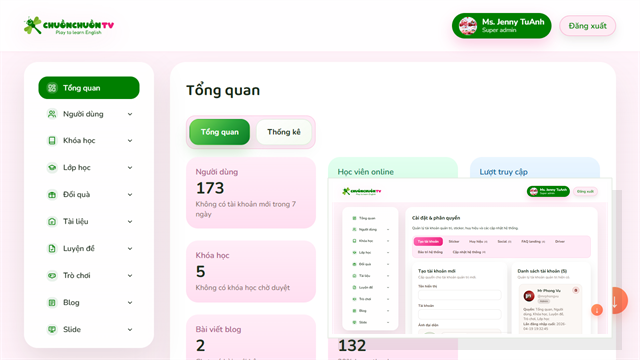
Task: Click the 'Cài đặt & phân quyền' heading in preview
Action: [436, 218]
